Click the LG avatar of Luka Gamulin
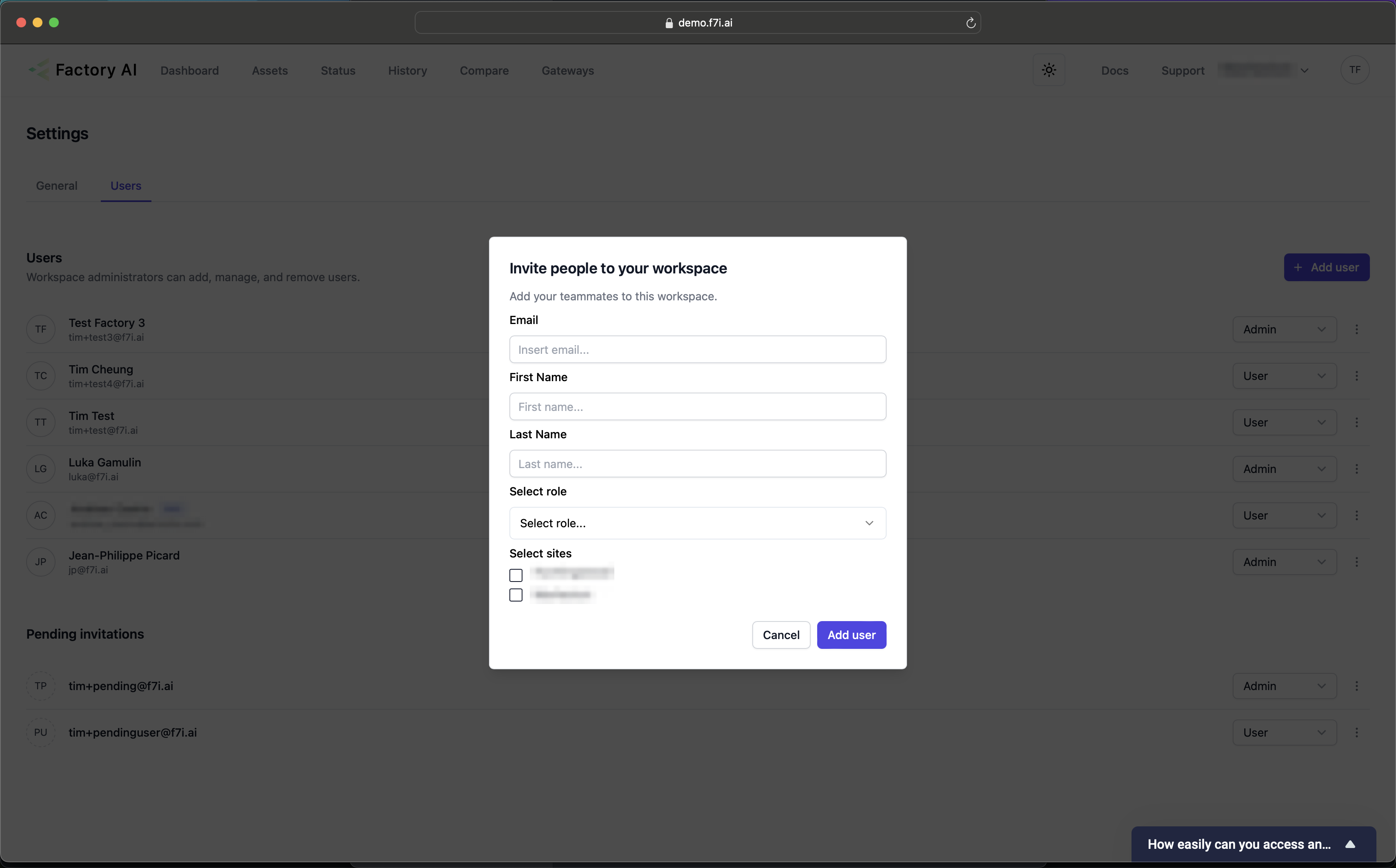The height and width of the screenshot is (868, 1396). pos(41,469)
